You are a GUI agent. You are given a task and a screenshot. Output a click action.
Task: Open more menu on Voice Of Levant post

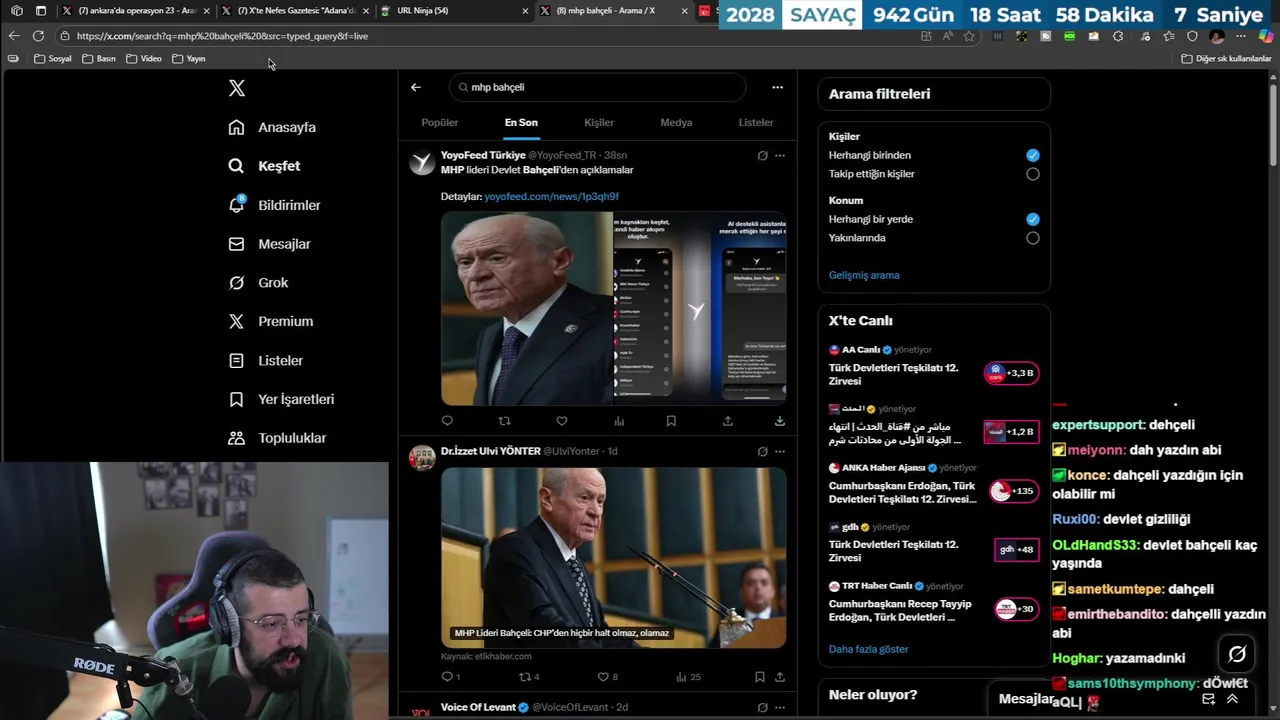780,707
